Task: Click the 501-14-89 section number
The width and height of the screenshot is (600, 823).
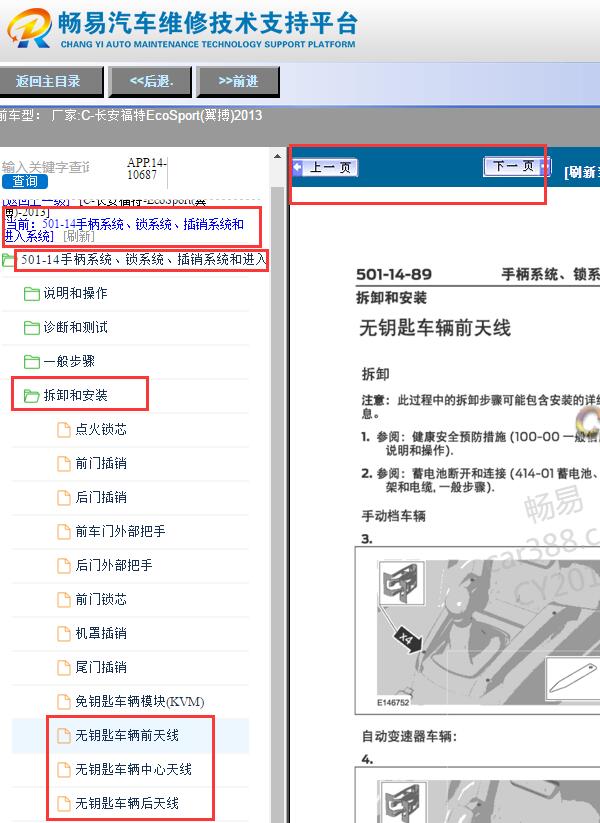Action: [394, 275]
